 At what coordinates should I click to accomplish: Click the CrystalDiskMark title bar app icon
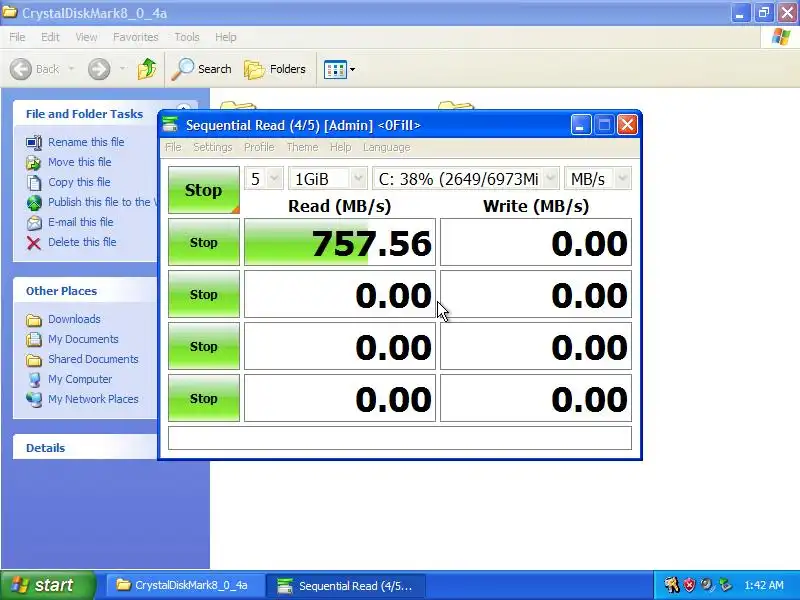pos(170,125)
